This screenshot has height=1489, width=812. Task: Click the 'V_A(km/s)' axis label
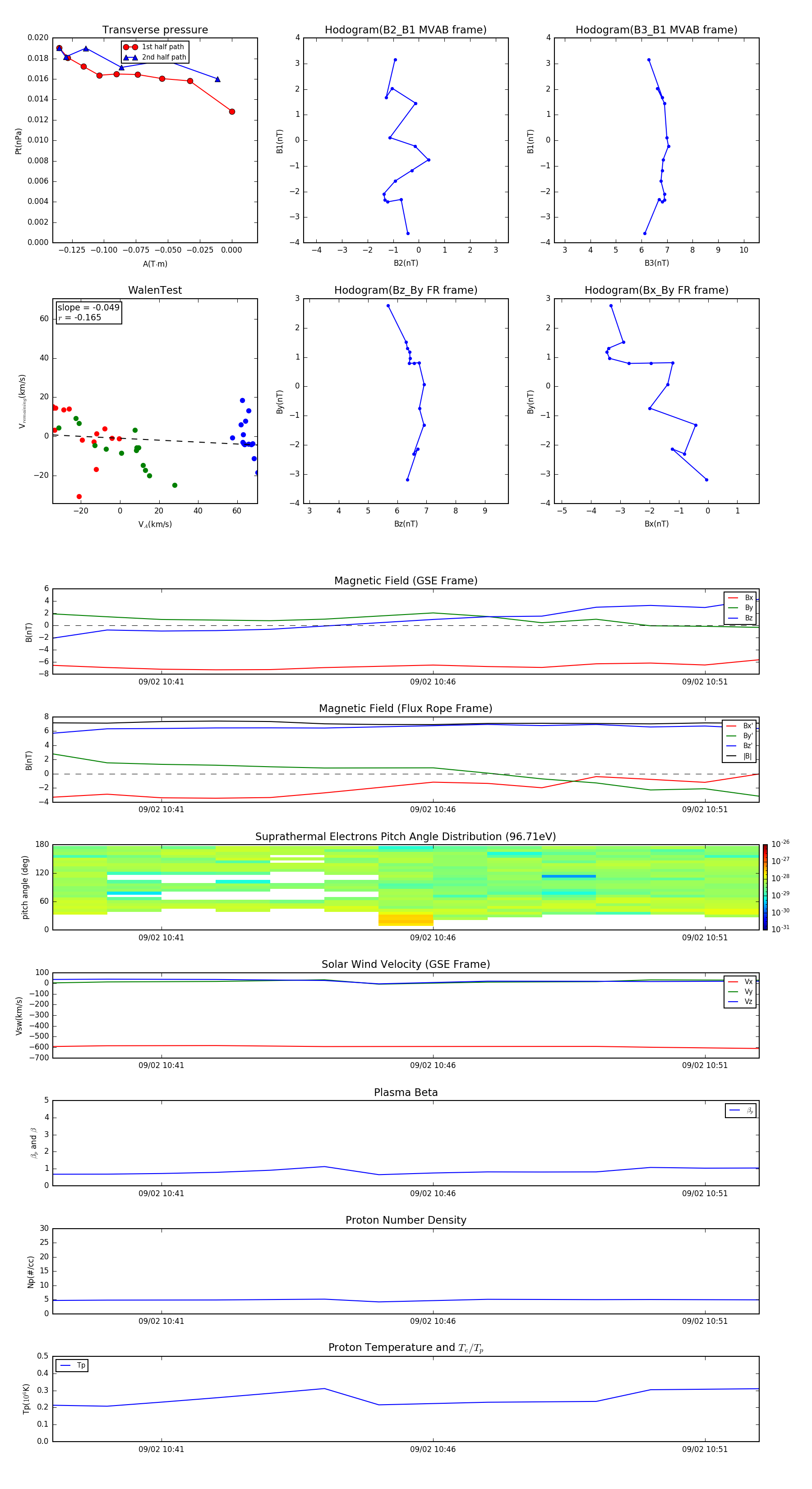[155, 525]
